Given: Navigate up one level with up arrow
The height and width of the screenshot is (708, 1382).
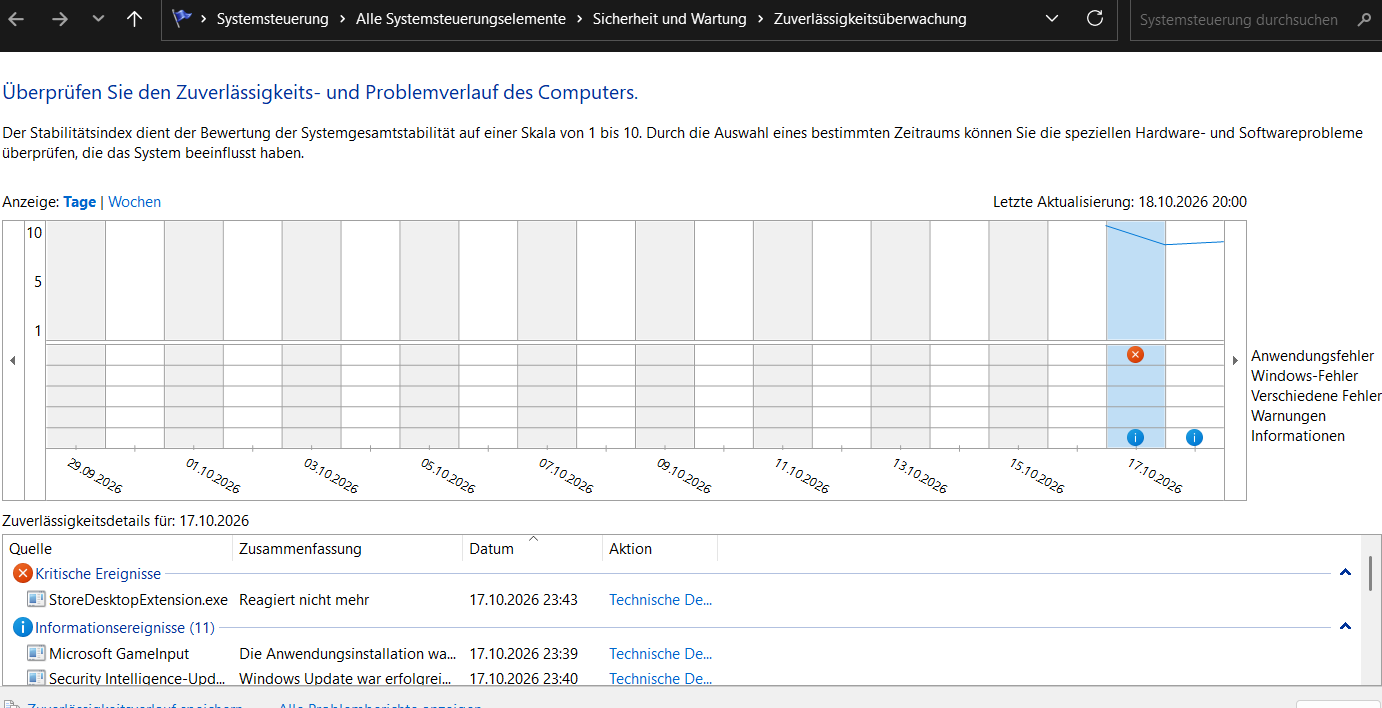Looking at the screenshot, I should pyautogui.click(x=135, y=19).
